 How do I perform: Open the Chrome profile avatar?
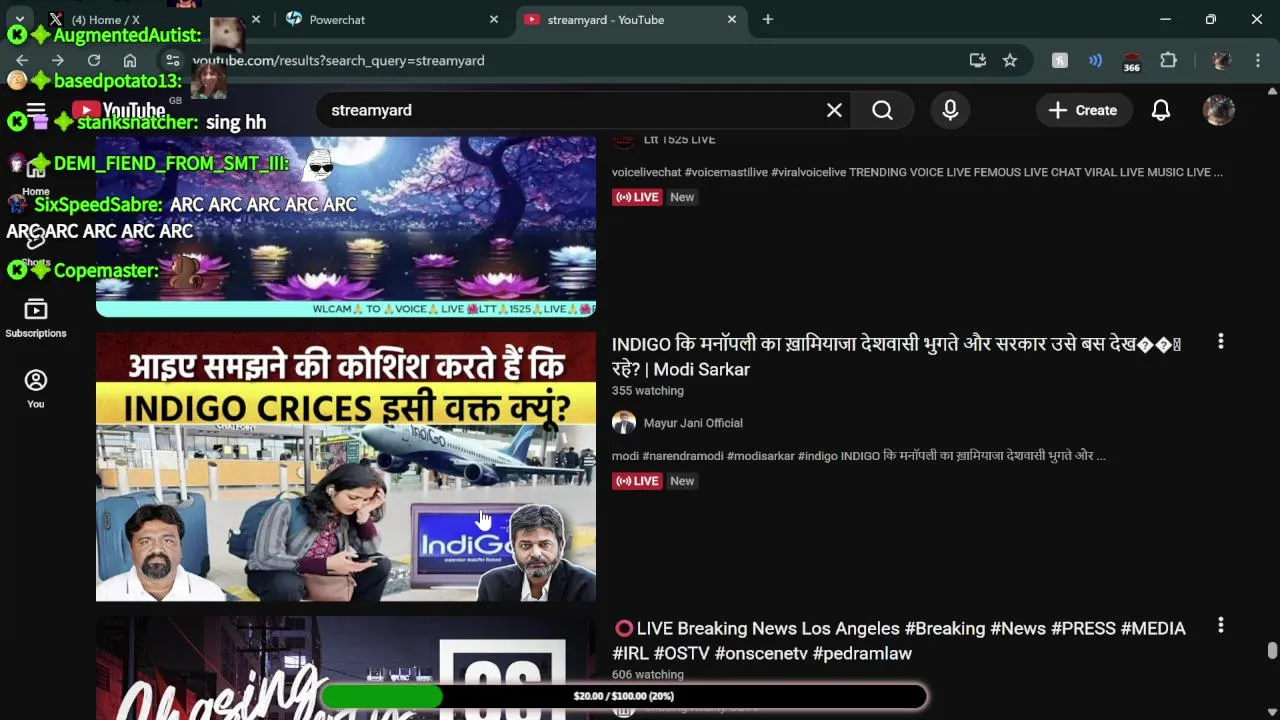(x=1221, y=60)
